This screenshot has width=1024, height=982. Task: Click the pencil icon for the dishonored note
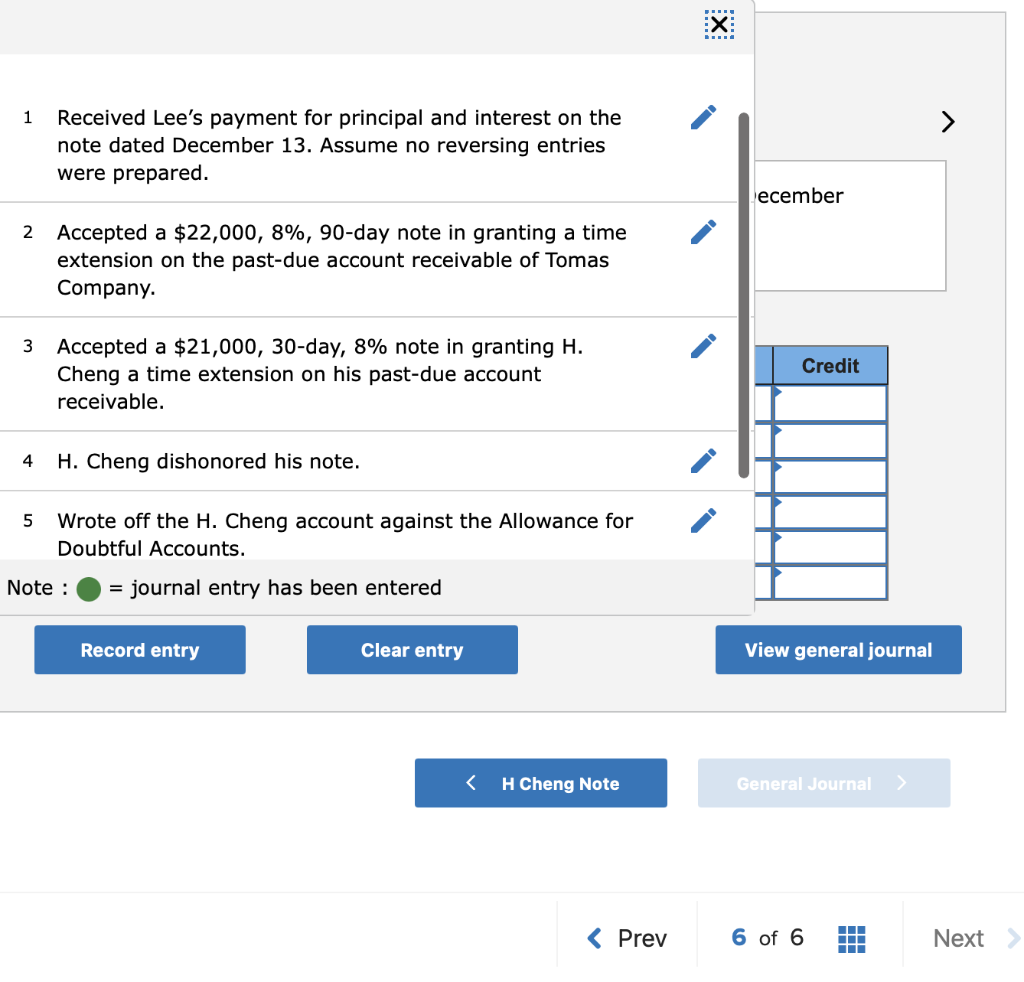(703, 461)
